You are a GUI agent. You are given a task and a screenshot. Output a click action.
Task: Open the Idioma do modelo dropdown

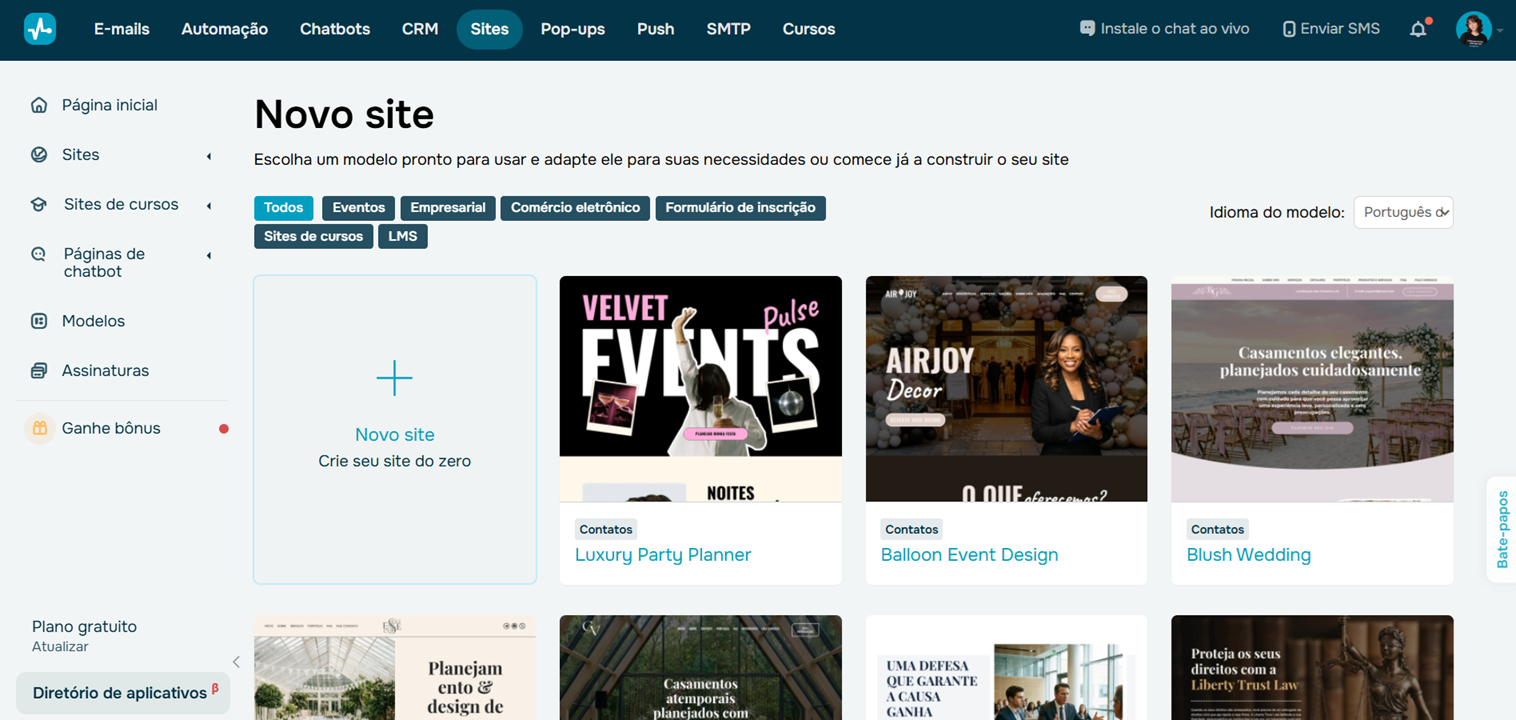point(1403,212)
